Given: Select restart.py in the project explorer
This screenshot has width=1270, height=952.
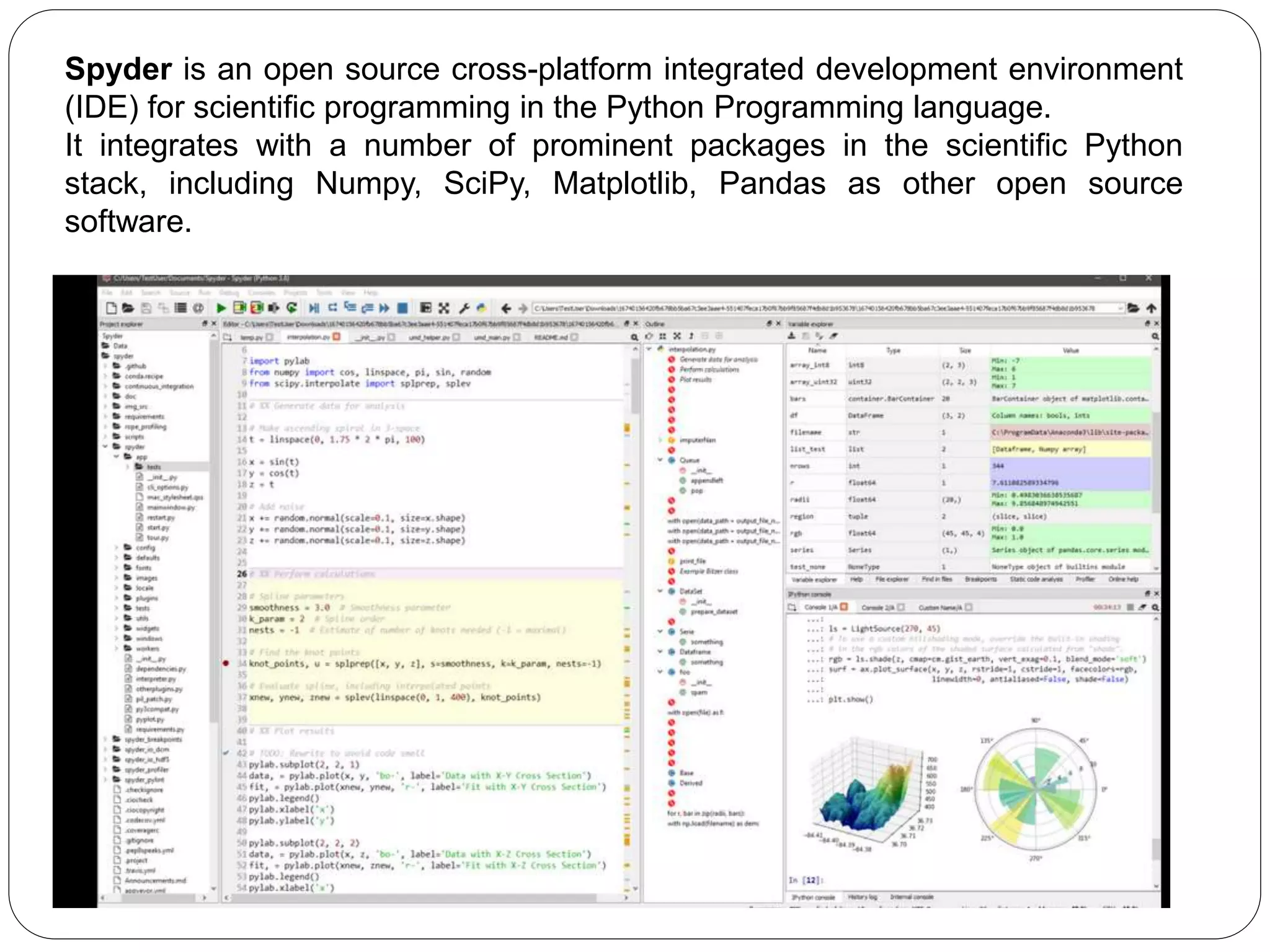Looking at the screenshot, I should (x=161, y=518).
